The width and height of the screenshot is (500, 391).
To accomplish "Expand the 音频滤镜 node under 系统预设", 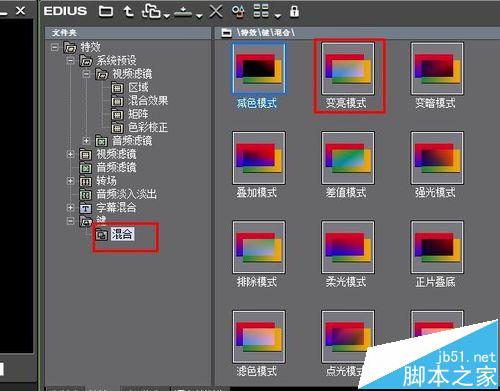I will 87,141.
